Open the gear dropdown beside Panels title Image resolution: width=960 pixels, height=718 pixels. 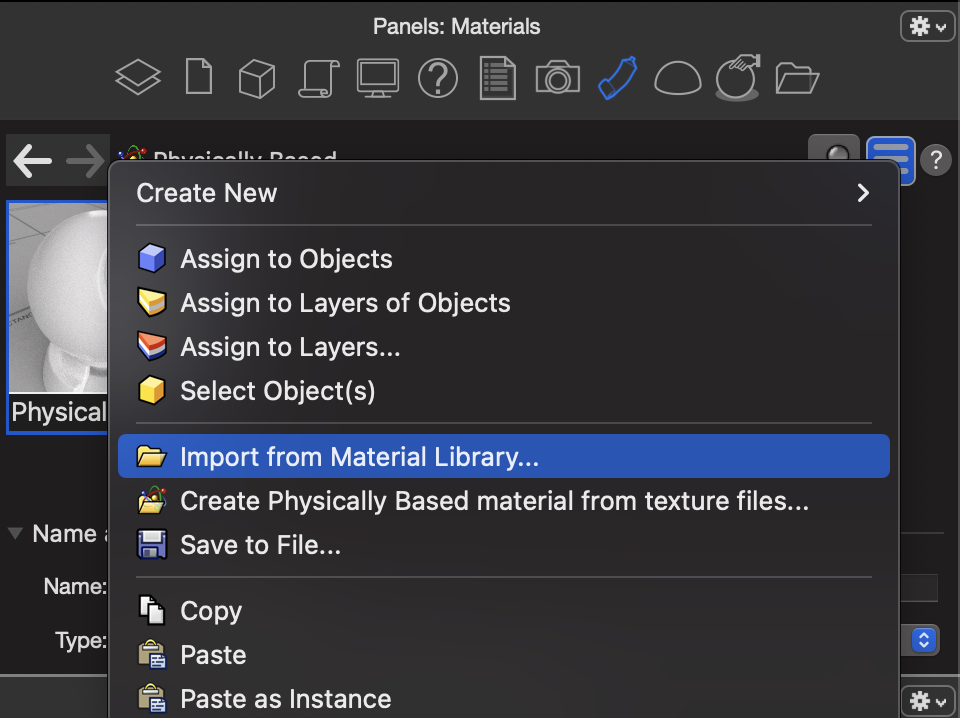click(928, 26)
